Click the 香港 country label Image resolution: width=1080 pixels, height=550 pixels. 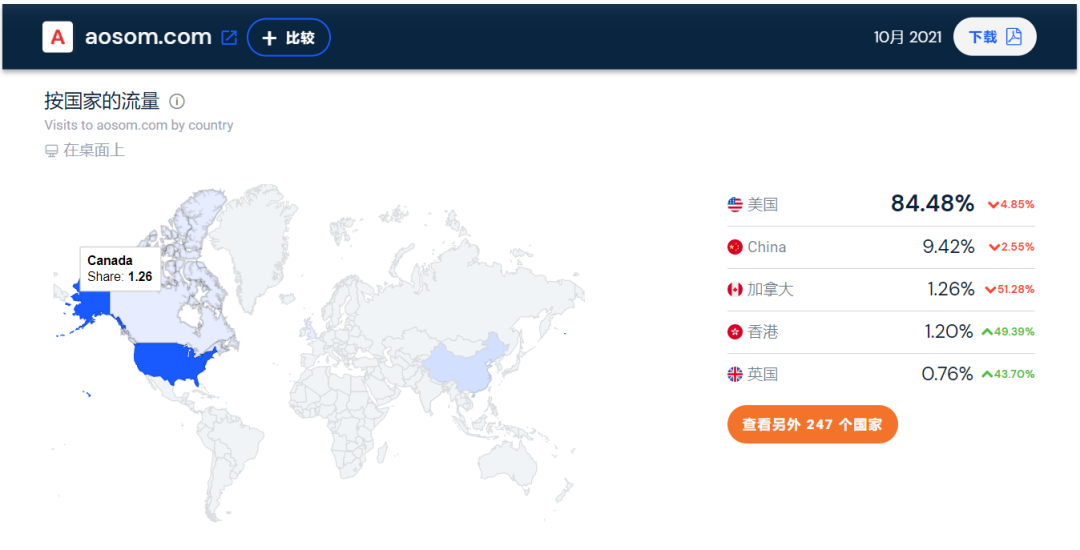pos(762,332)
